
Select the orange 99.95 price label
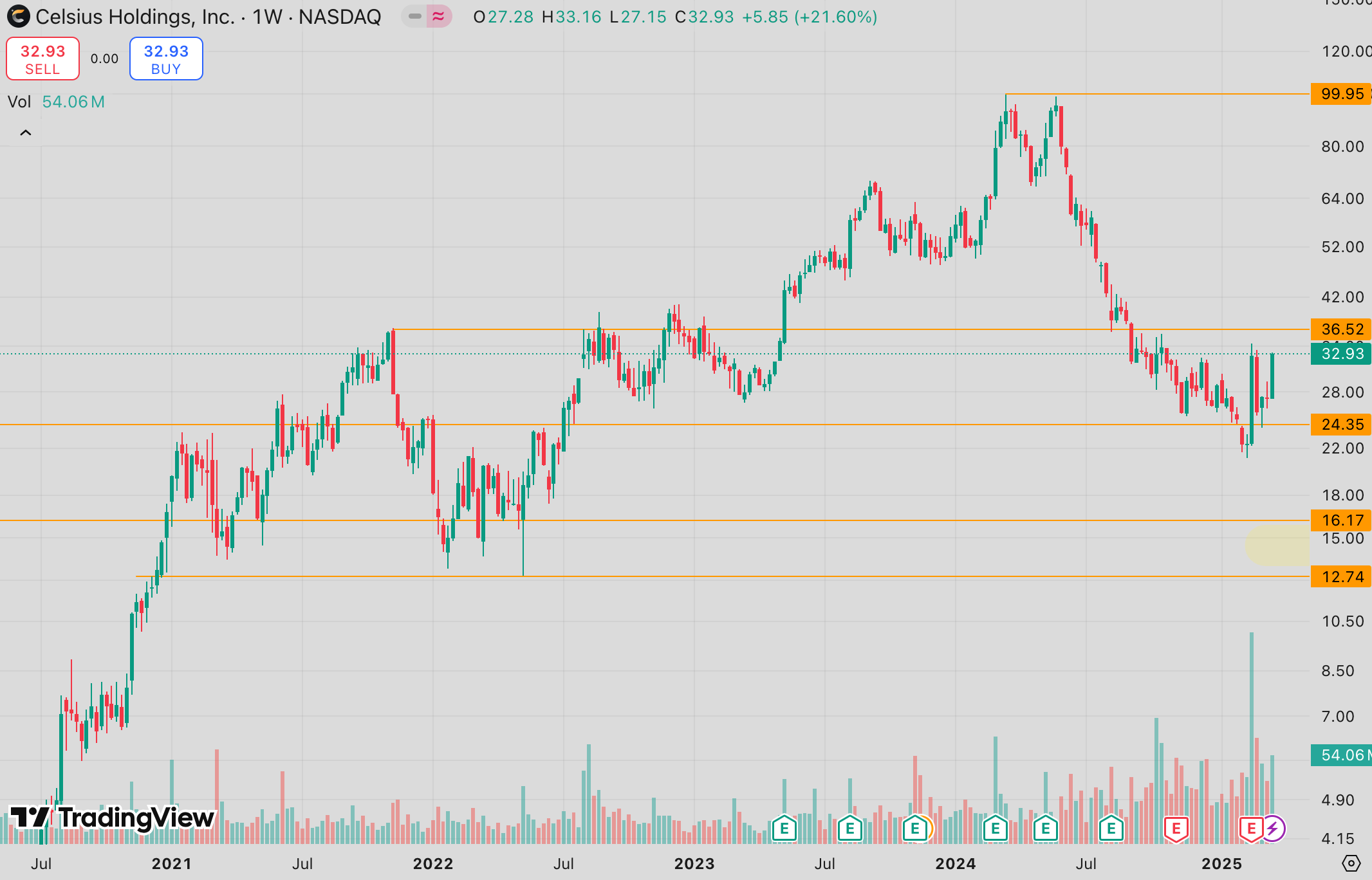click(1341, 94)
